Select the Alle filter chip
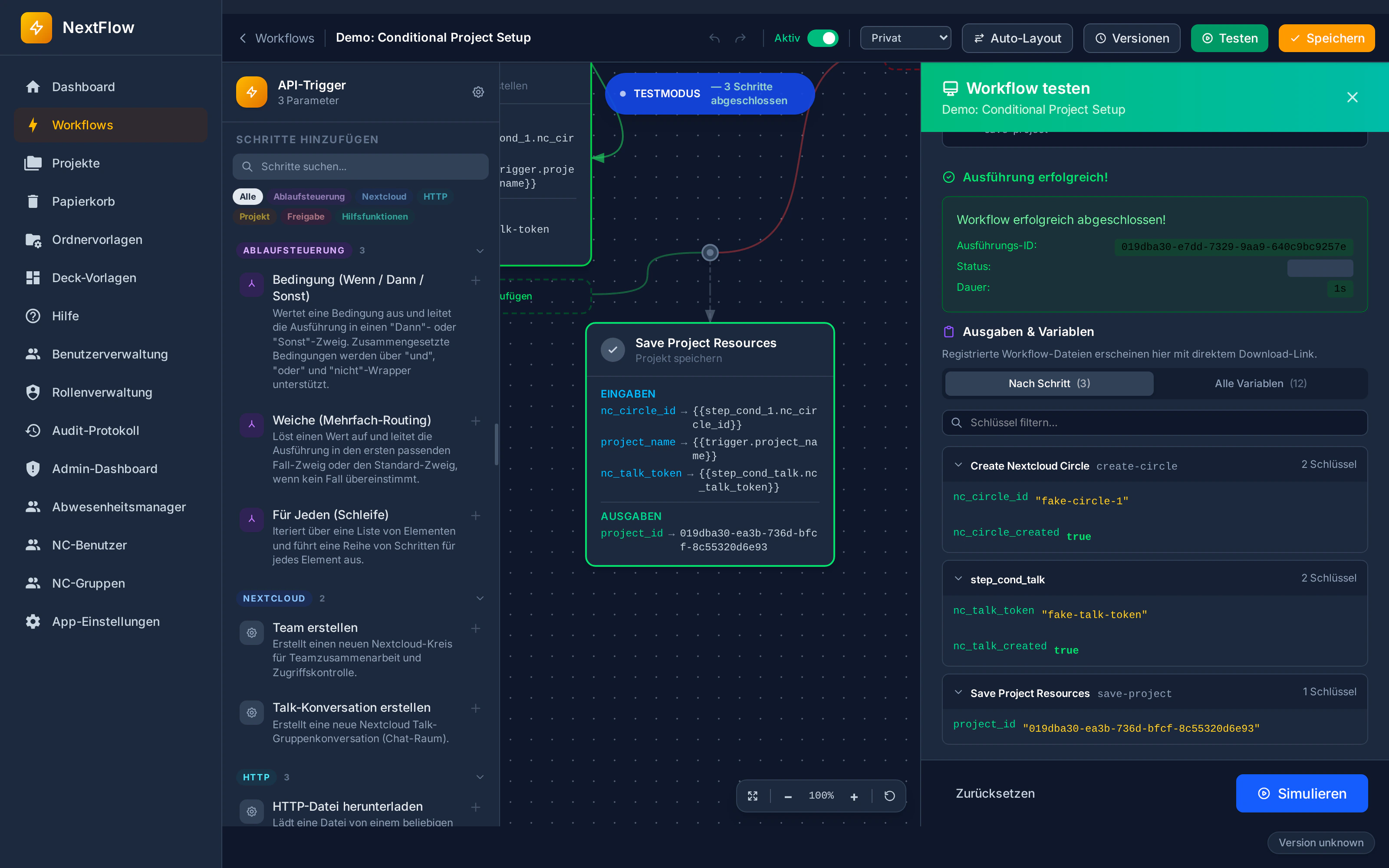 (x=247, y=196)
